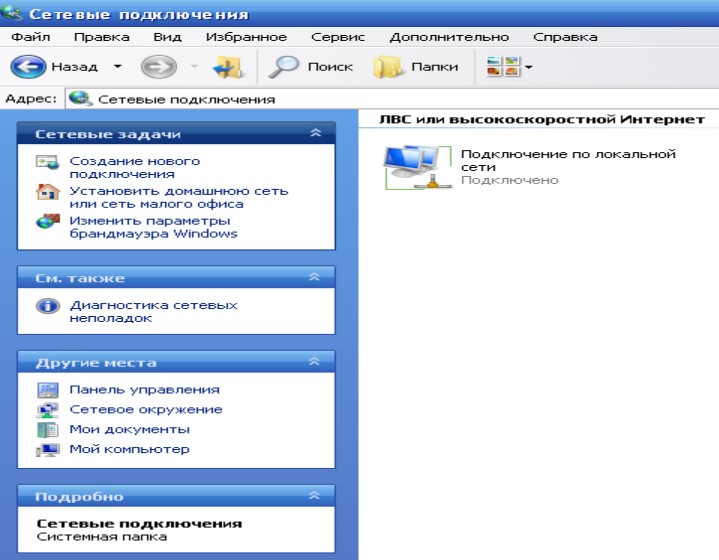Click the Forward arrow icon
The image size is (719, 560).
[x=159, y=67]
